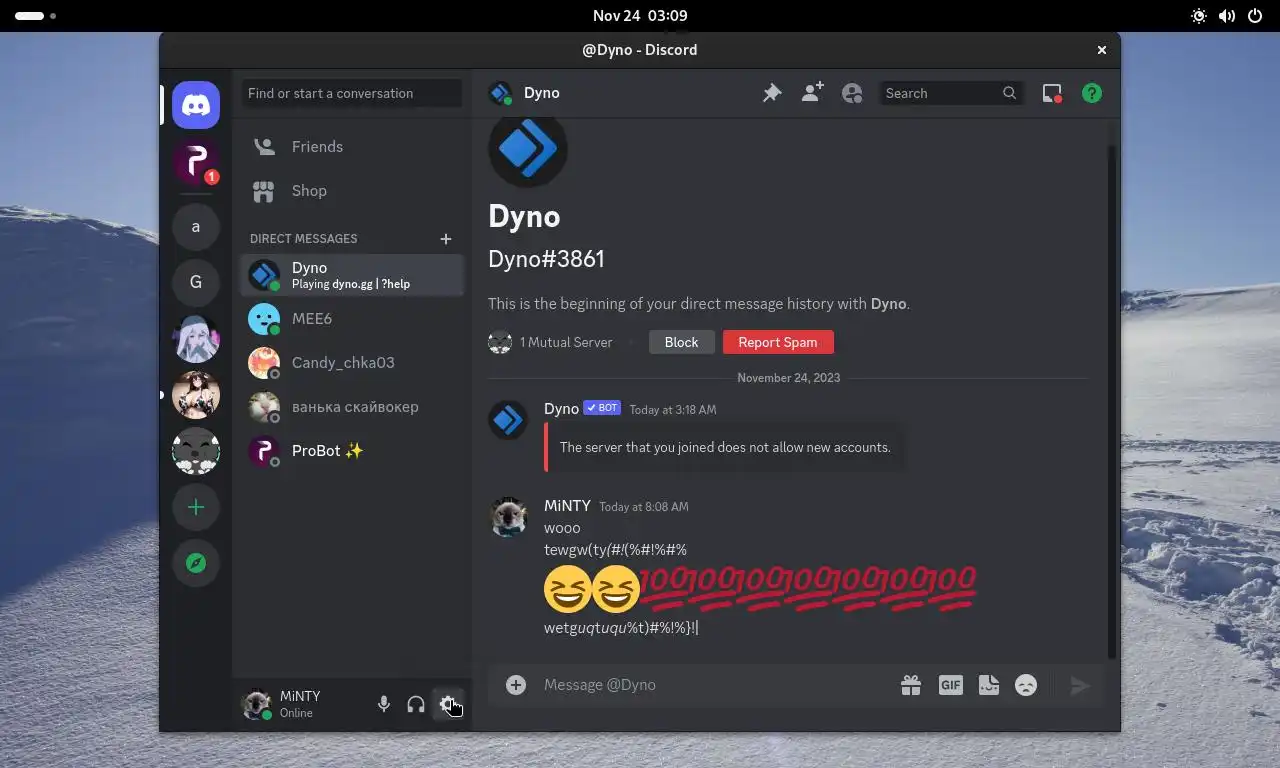Click MiNTY avatar next to message

click(508, 517)
